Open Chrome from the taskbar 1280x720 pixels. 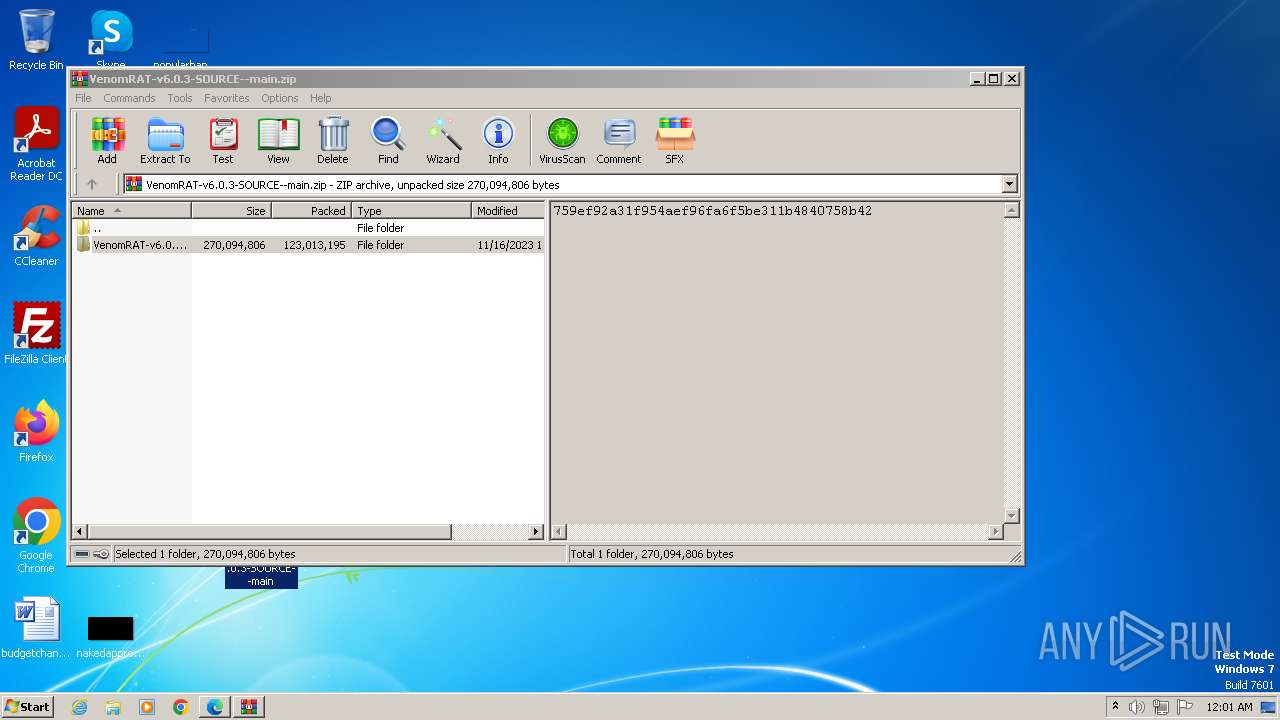181,707
